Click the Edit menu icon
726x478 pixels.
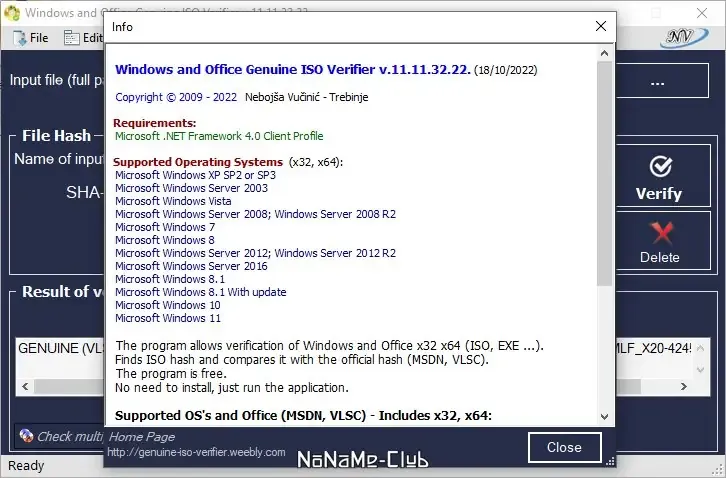click(x=72, y=38)
